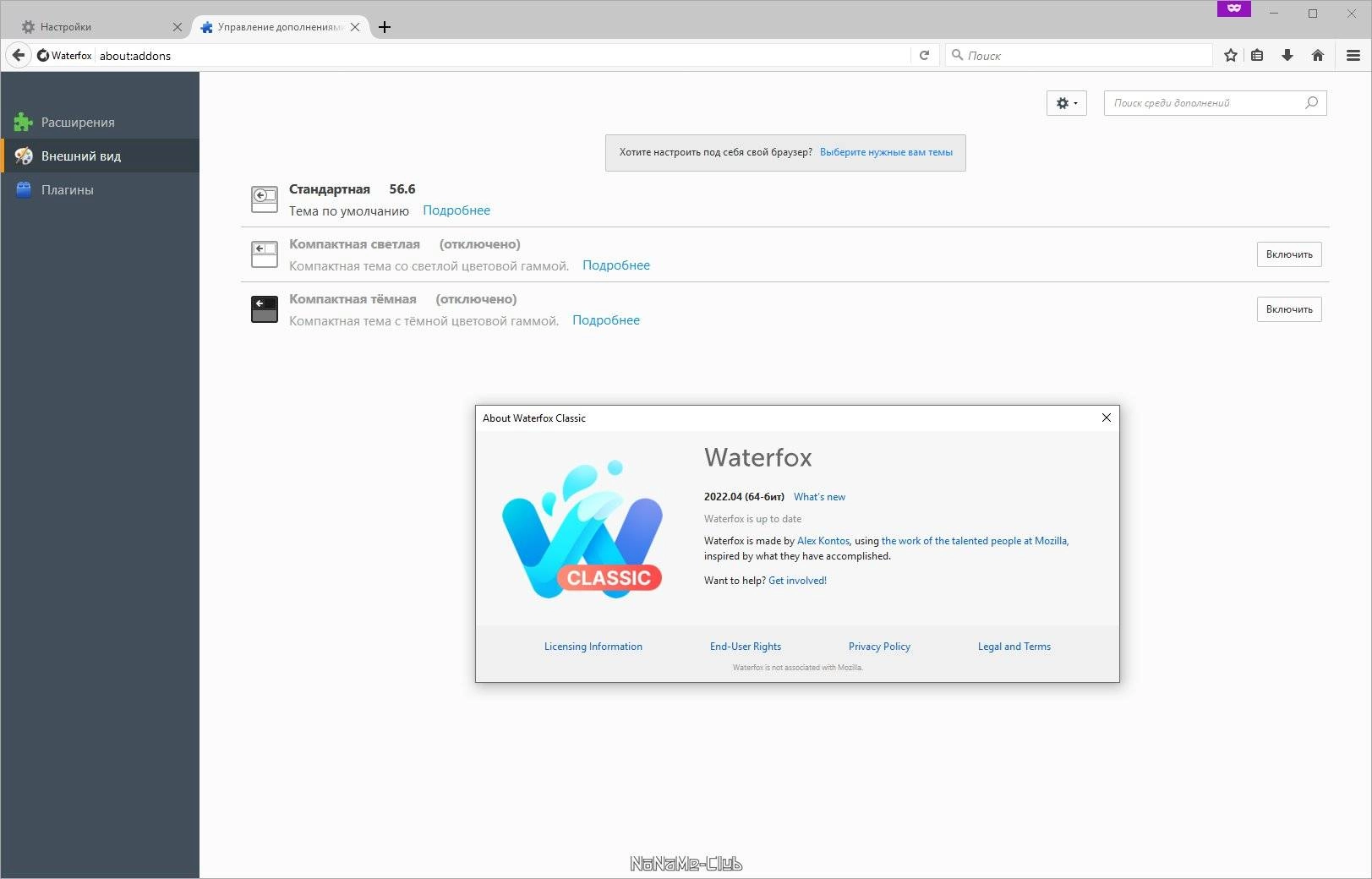Click the private browsing mask icon
The image size is (1372, 879).
(1234, 8)
